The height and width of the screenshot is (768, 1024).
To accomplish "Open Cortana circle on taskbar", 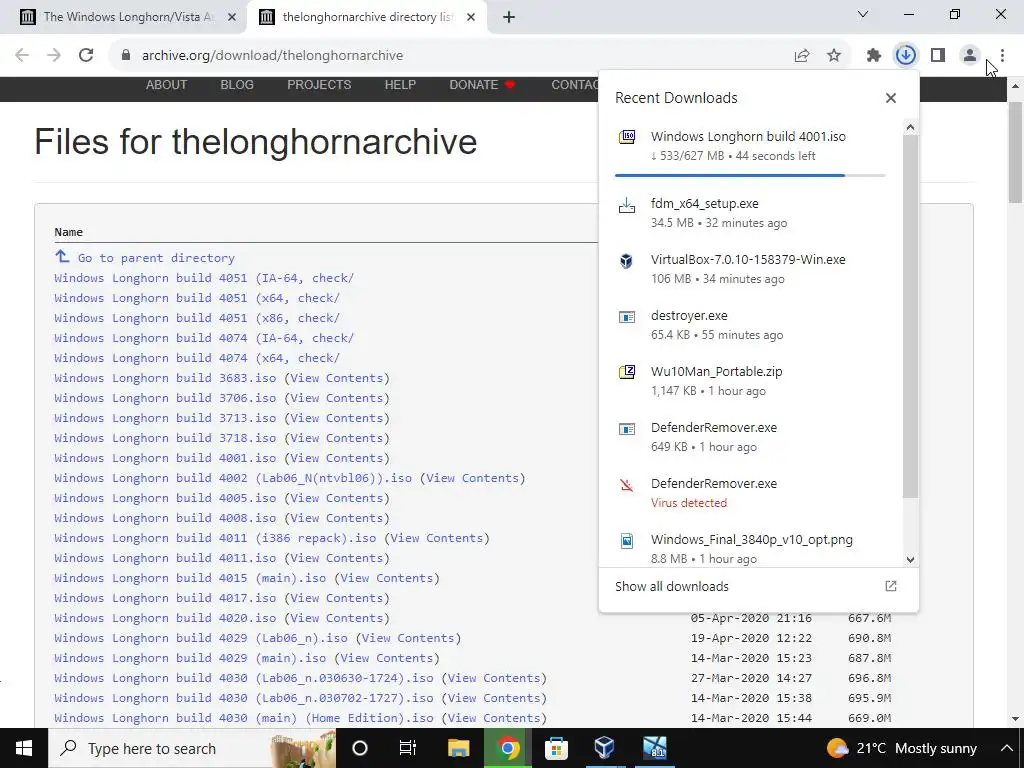I will (x=360, y=748).
